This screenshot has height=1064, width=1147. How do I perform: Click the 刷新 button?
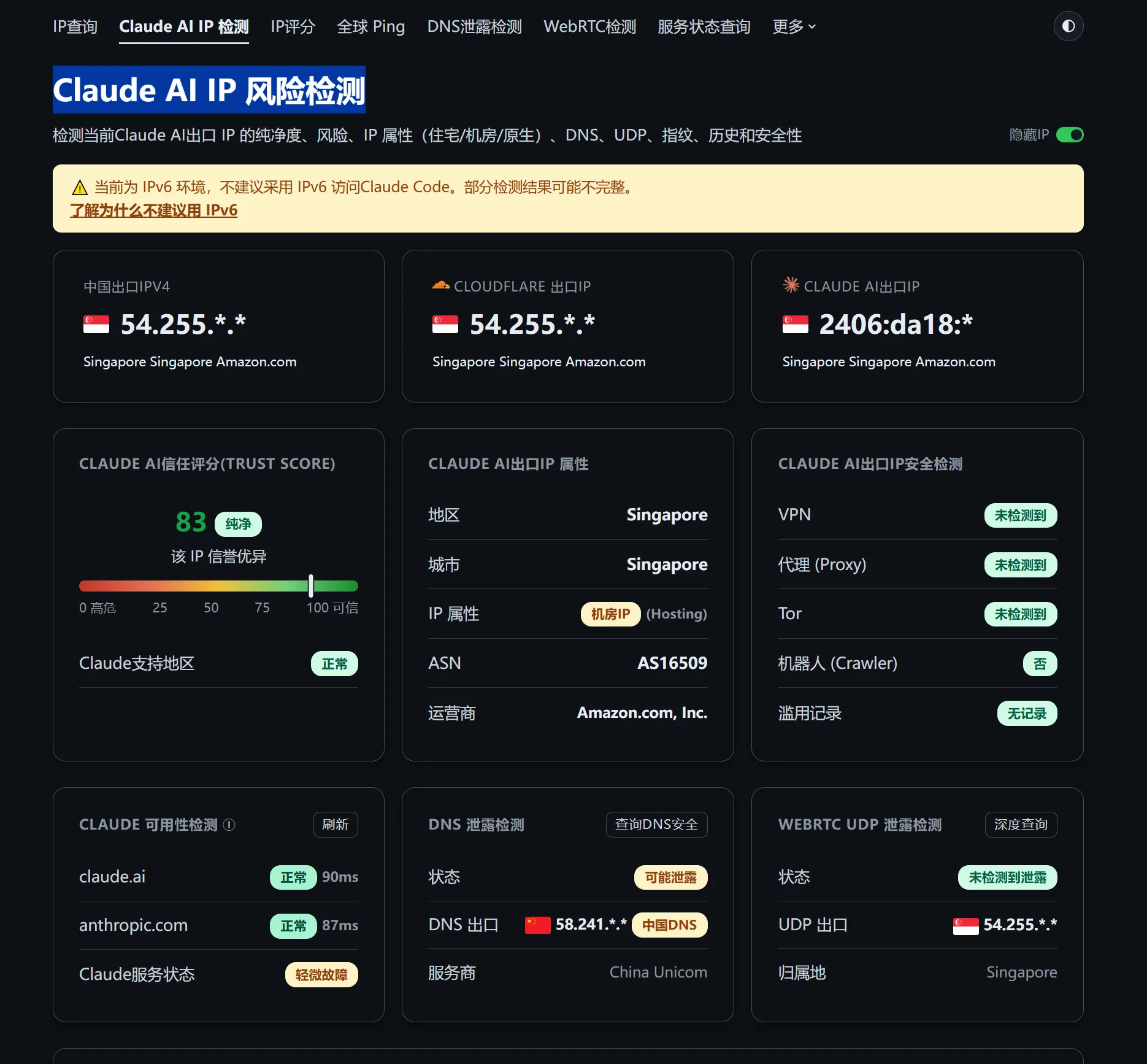click(x=336, y=825)
